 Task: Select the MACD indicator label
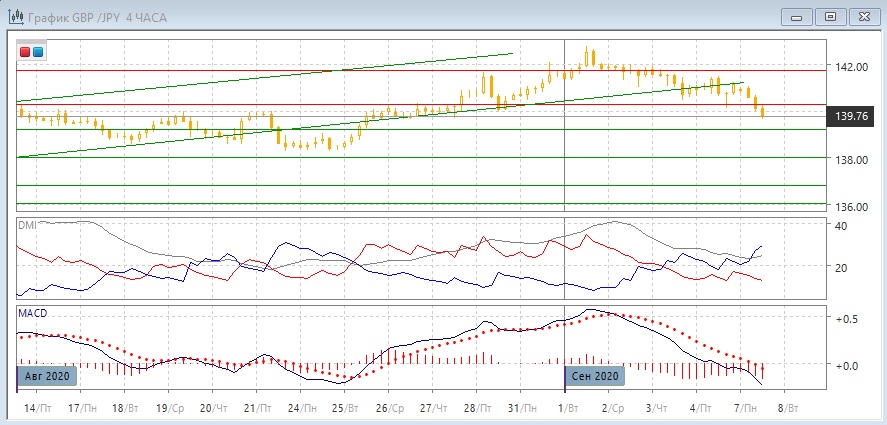32,313
